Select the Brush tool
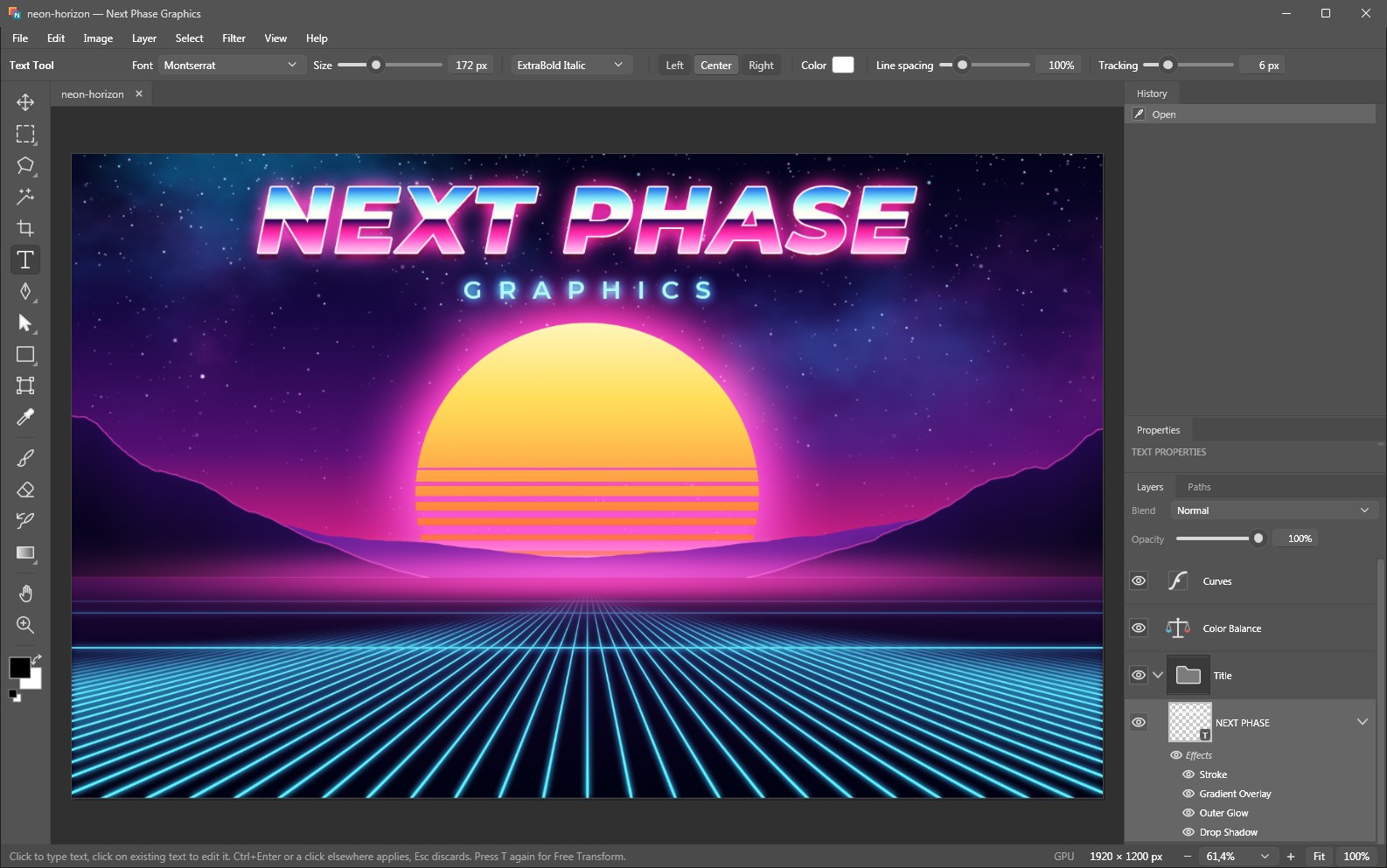The height and width of the screenshot is (868, 1387). (25, 458)
